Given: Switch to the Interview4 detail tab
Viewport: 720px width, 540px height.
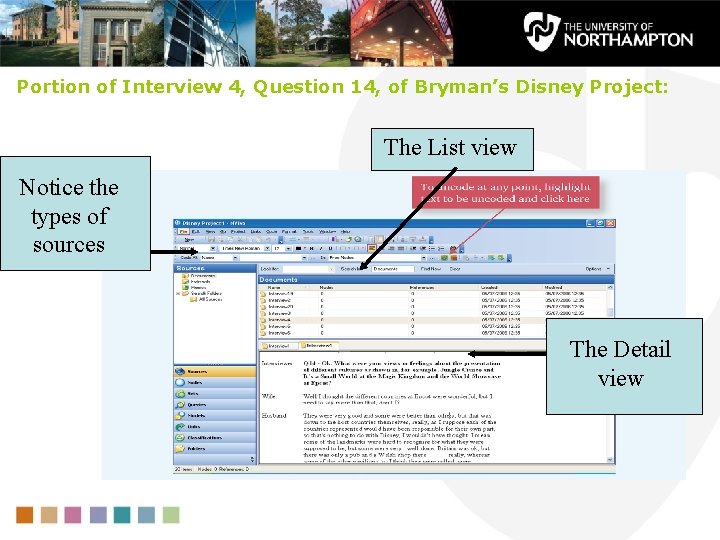Looking at the screenshot, I should [x=319, y=346].
